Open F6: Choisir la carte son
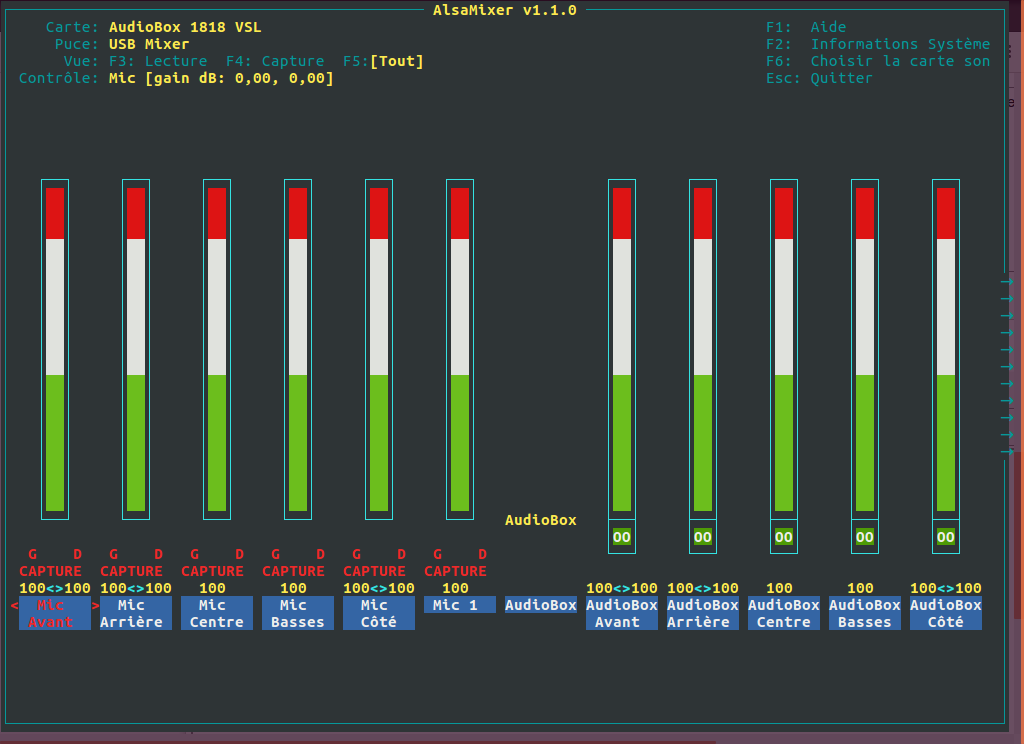Screen dimensions: 1024x744 pyautogui.click(x=878, y=61)
